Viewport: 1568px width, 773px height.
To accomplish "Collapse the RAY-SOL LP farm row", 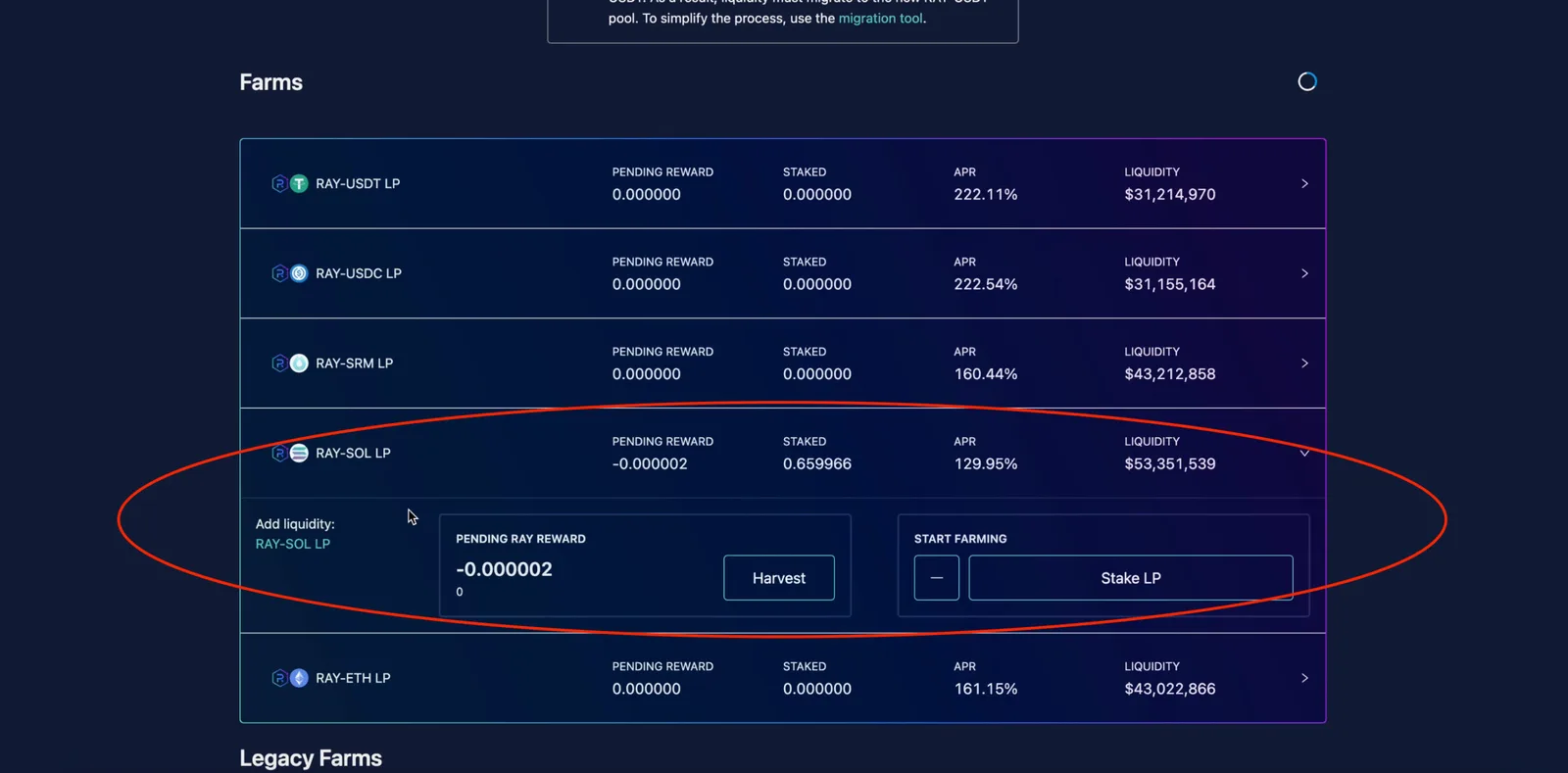I will tap(1304, 453).
